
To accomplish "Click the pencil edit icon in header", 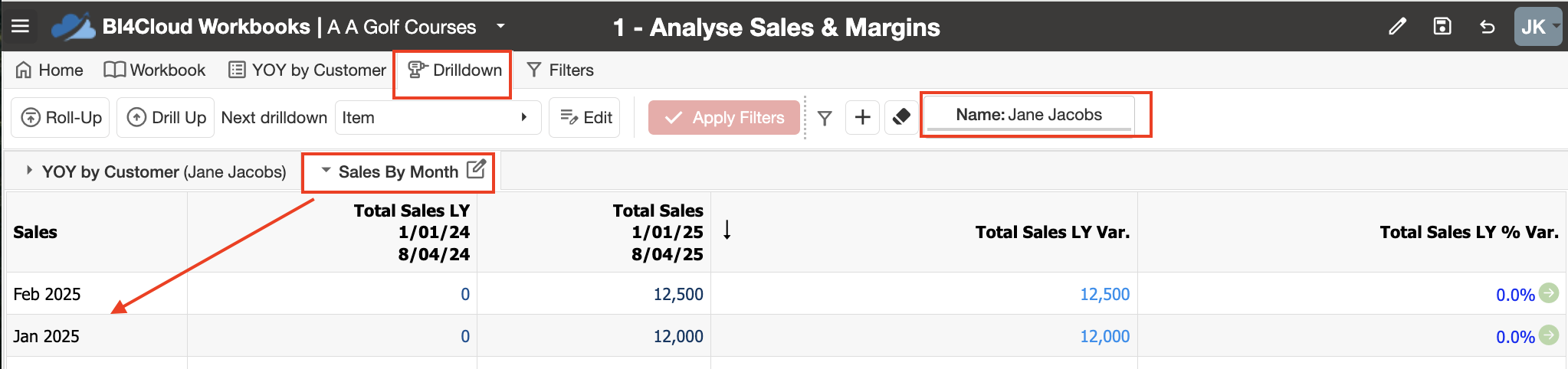I will point(1397,27).
